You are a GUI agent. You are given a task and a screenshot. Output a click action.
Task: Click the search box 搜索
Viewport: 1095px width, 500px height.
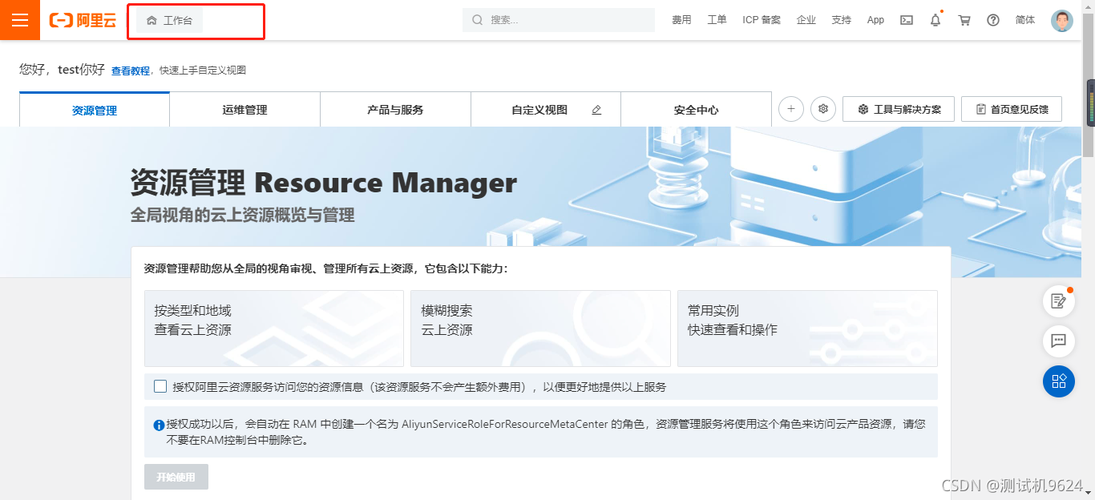[558, 20]
